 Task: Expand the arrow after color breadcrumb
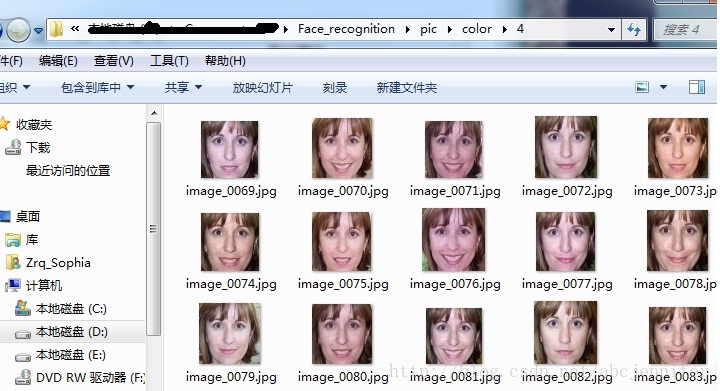pos(505,29)
